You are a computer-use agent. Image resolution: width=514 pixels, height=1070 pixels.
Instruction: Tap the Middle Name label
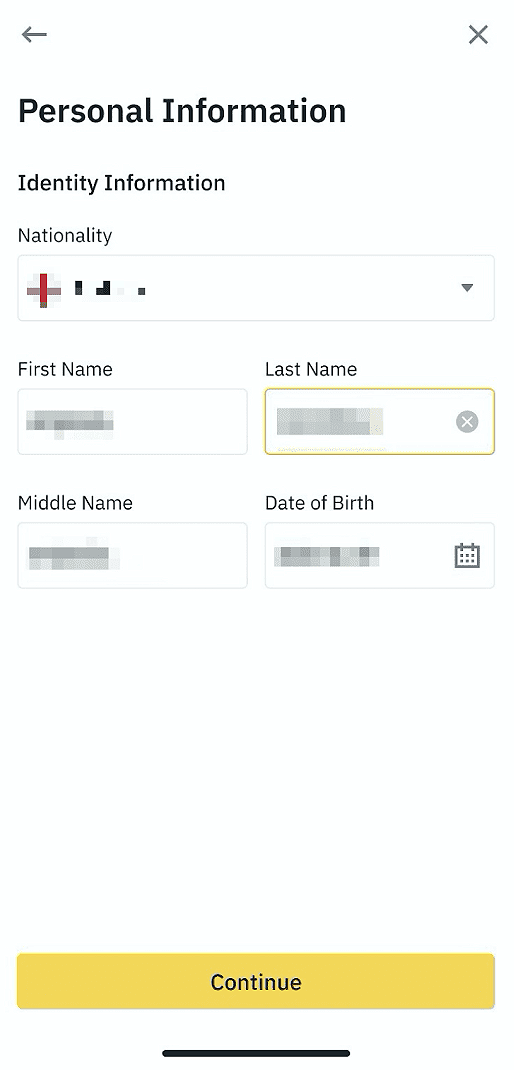coord(75,503)
